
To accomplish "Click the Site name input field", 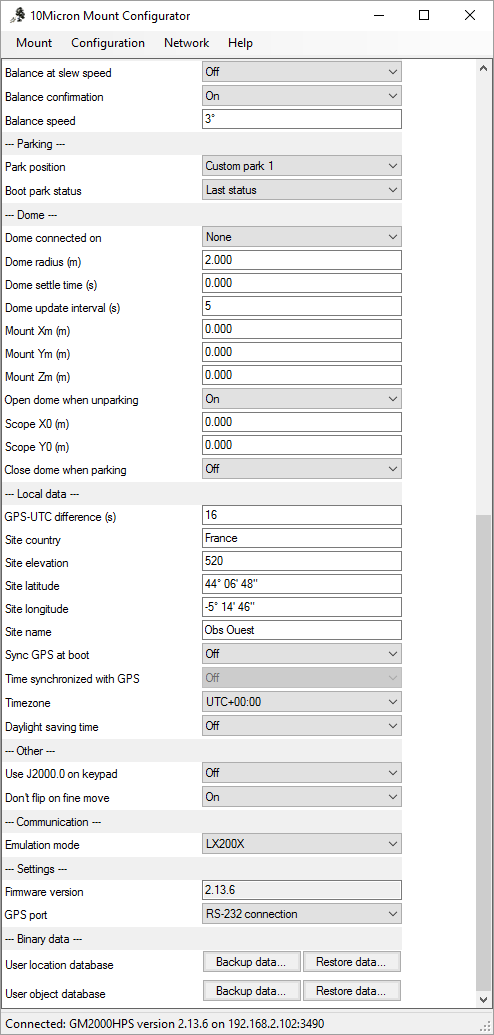I will 302,630.
